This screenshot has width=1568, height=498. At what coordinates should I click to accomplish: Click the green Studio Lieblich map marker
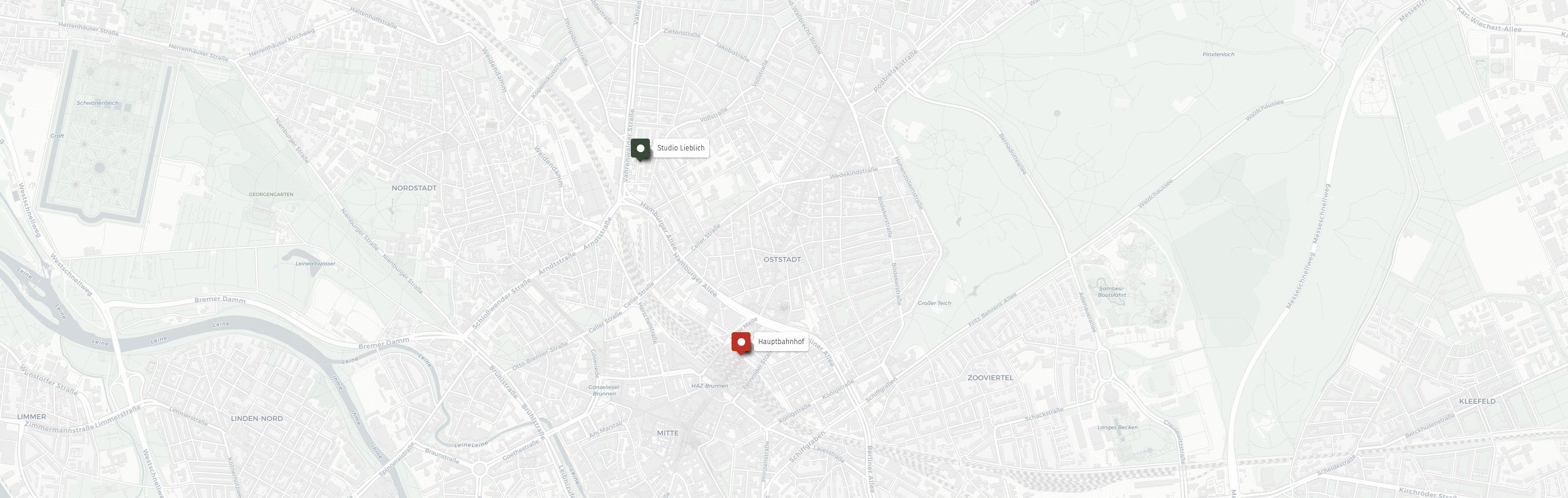coord(640,149)
